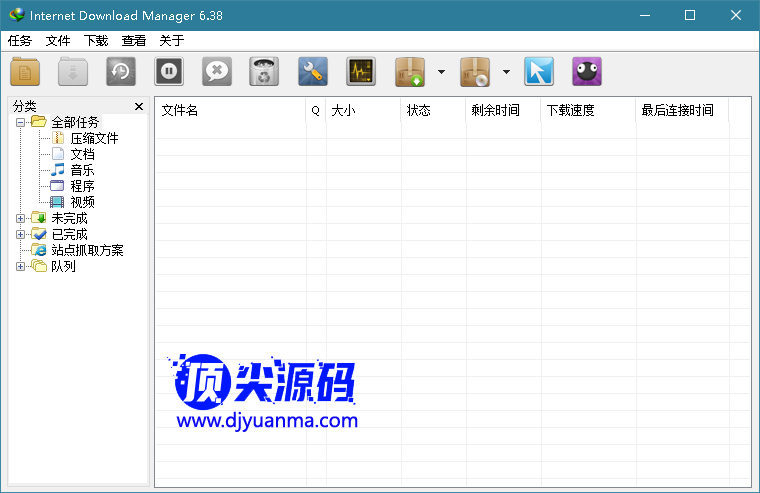Viewport: 760px width, 493px height.
Task: Click the clock-arrow stop toolbar icon
Action: 121,72
